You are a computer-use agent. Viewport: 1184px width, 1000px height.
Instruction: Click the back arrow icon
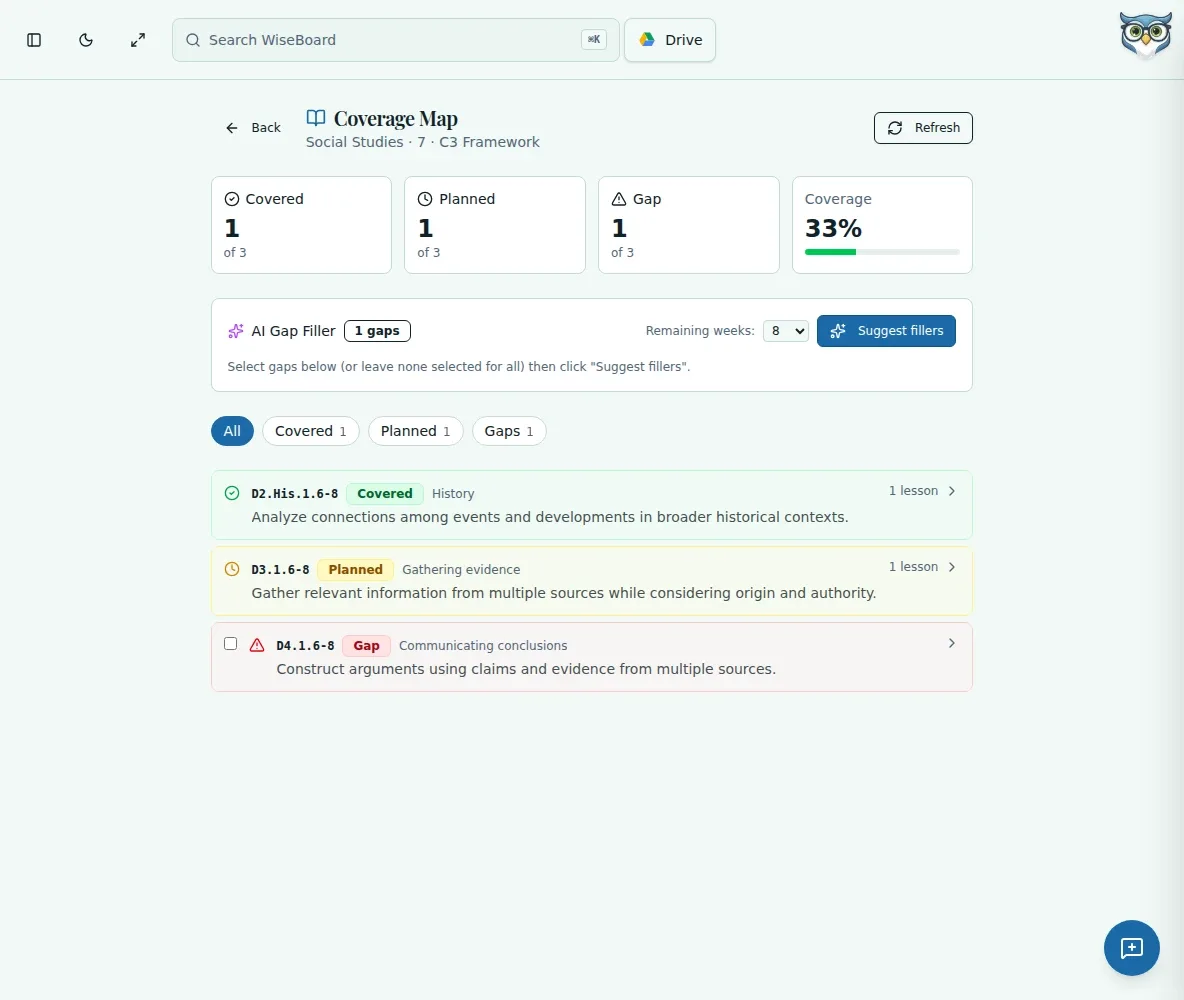click(x=232, y=128)
